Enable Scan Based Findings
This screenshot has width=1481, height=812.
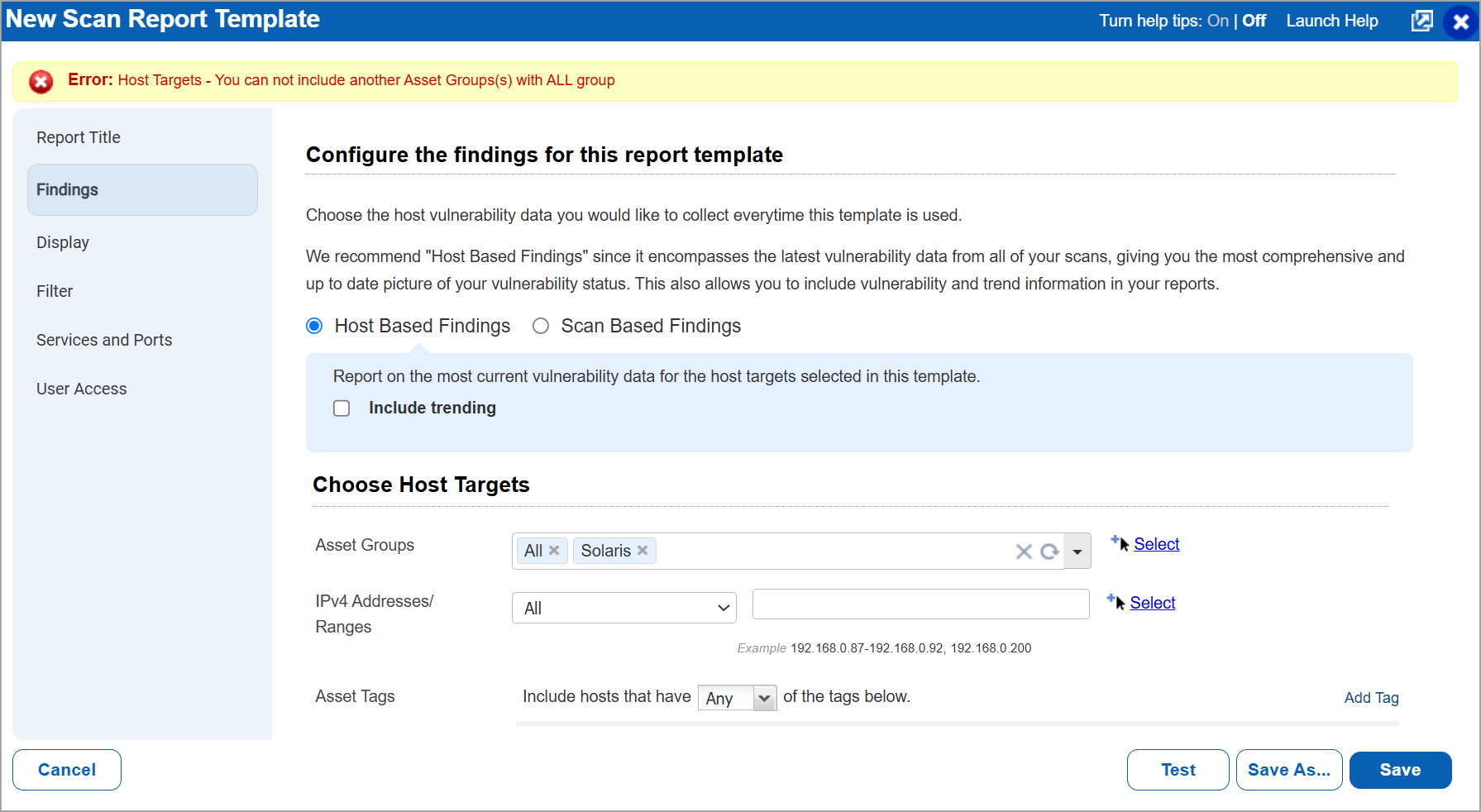point(541,326)
